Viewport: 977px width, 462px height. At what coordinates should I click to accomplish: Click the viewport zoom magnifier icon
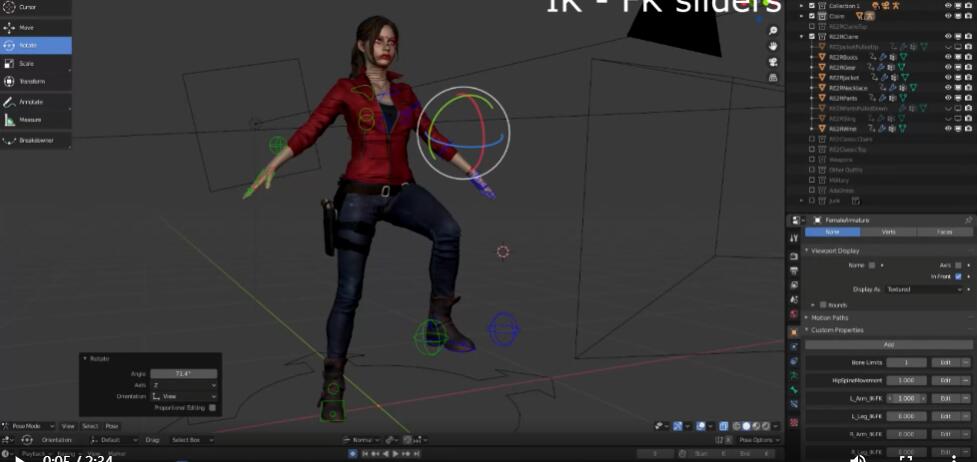tap(773, 31)
